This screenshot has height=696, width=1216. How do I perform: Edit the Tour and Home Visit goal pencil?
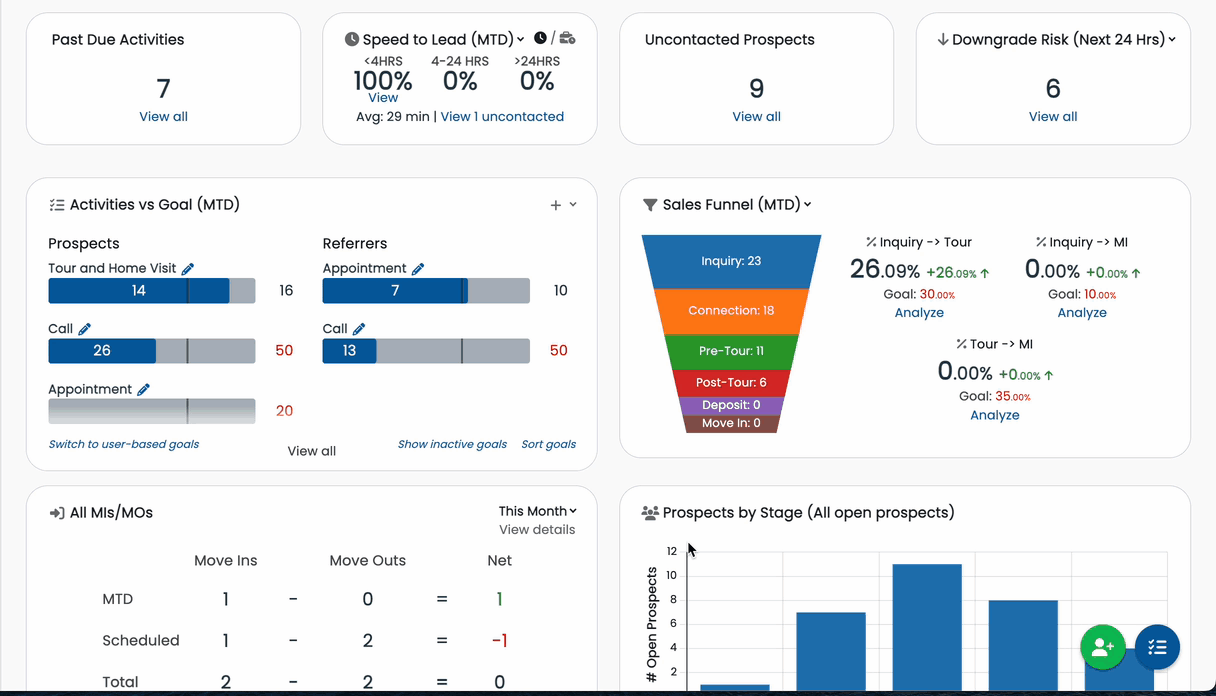click(x=187, y=269)
